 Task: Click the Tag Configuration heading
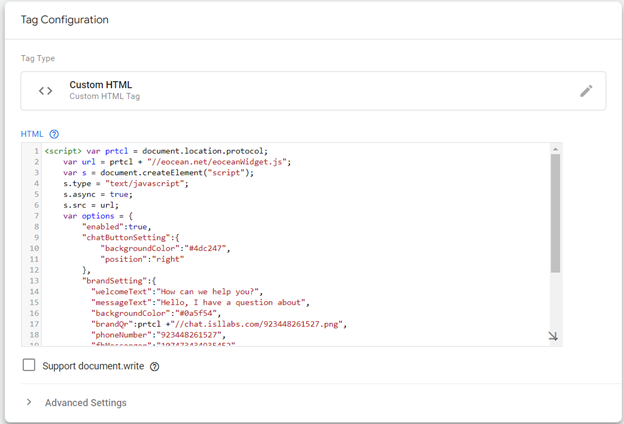[x=65, y=19]
